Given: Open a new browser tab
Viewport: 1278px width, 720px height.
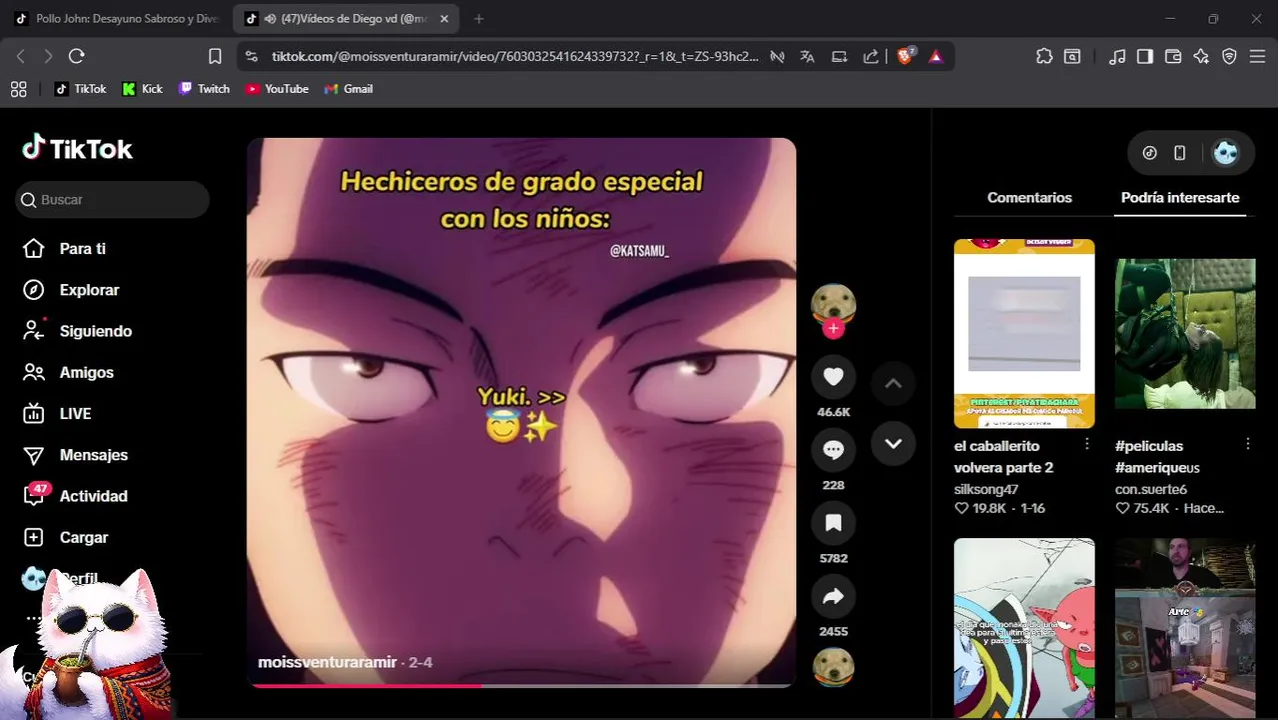Looking at the screenshot, I should coord(479,19).
